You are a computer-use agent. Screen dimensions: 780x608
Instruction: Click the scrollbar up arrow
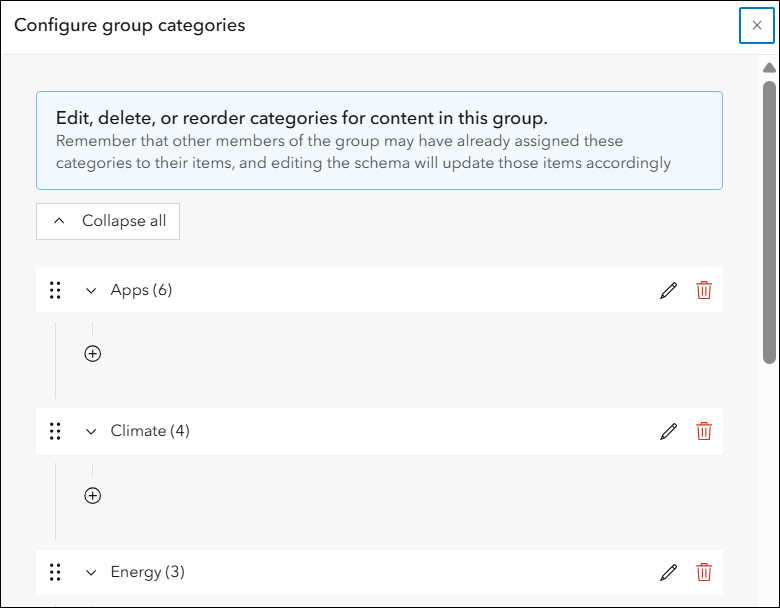coord(770,68)
